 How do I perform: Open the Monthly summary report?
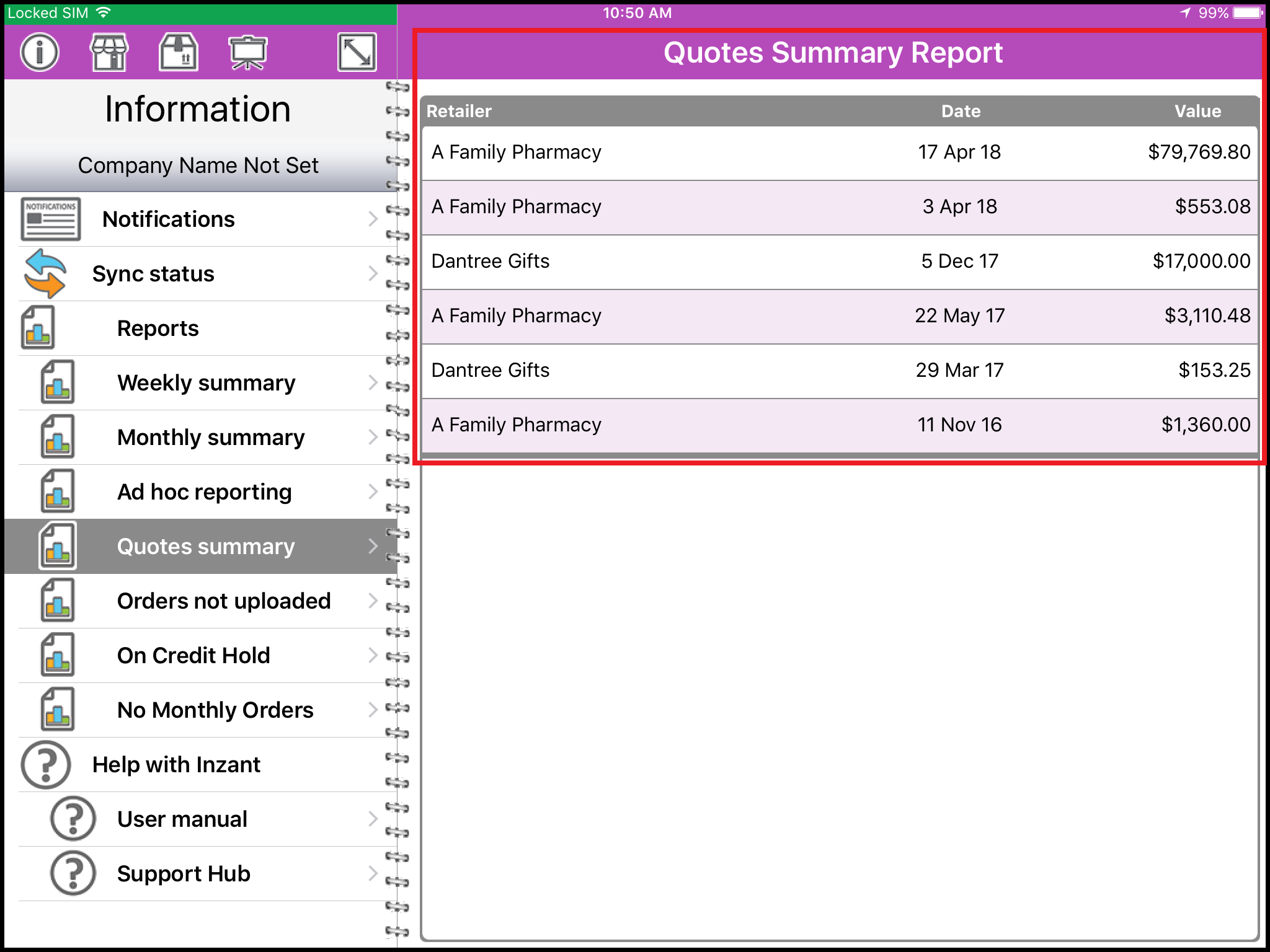(x=210, y=438)
